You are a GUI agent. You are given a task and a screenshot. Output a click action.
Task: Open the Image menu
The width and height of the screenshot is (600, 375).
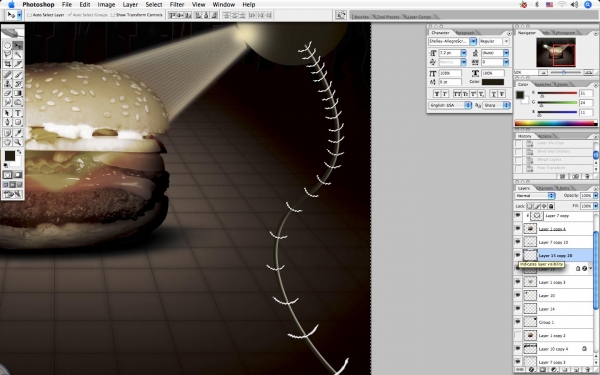[x=106, y=5]
